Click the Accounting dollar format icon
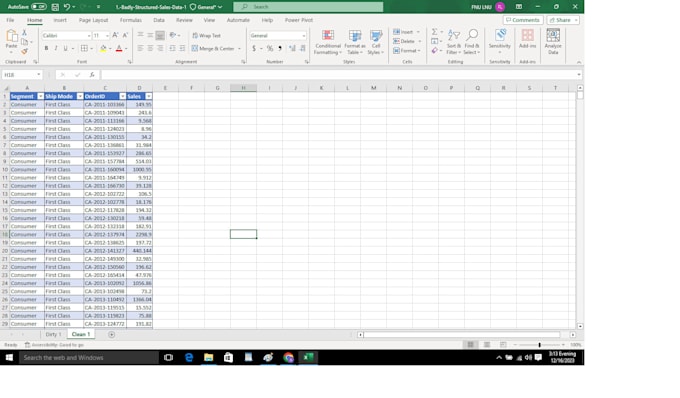 coord(254,48)
